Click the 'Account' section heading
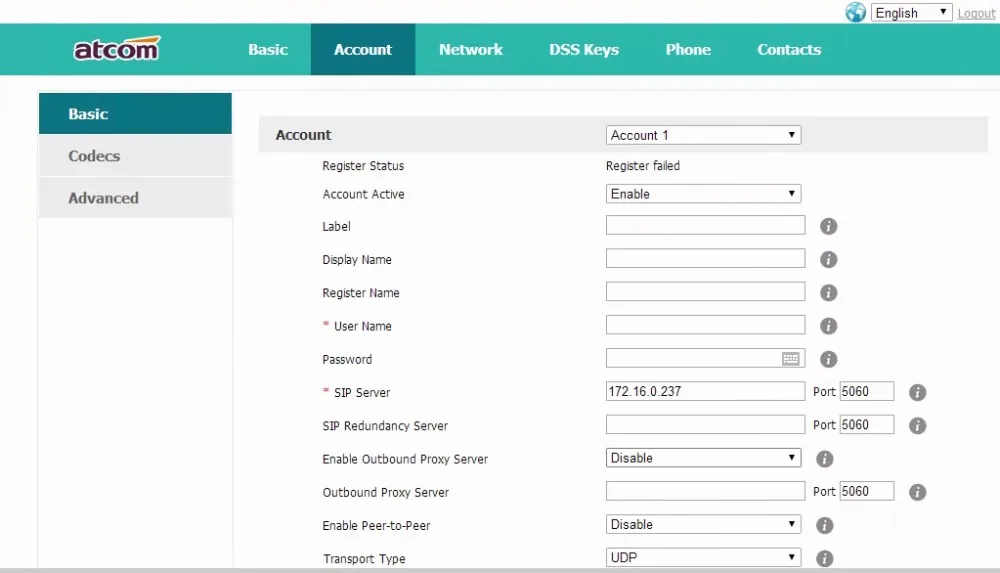1000x573 pixels. [304, 135]
